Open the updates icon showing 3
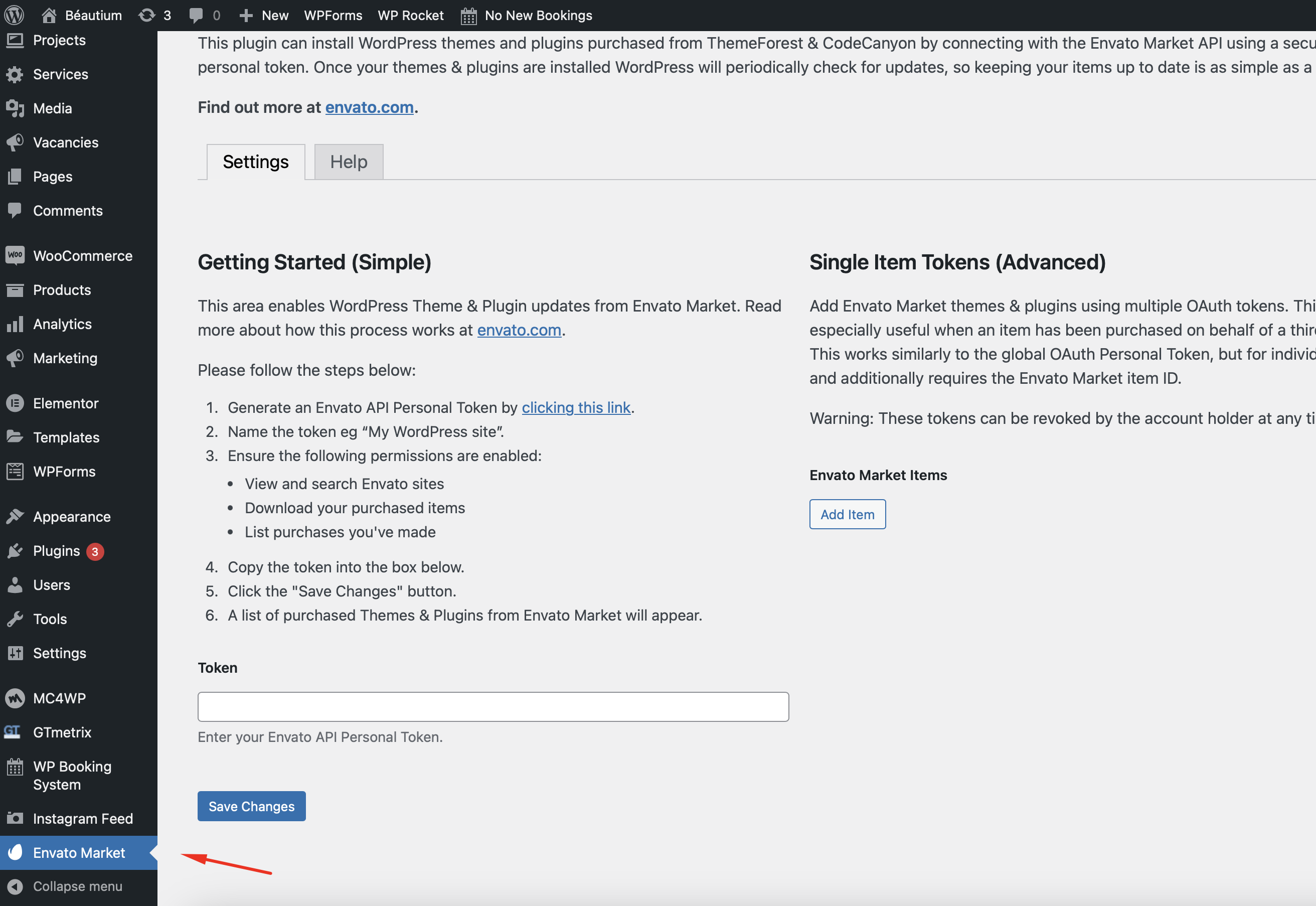The width and height of the screenshot is (1316, 906). pos(146,16)
